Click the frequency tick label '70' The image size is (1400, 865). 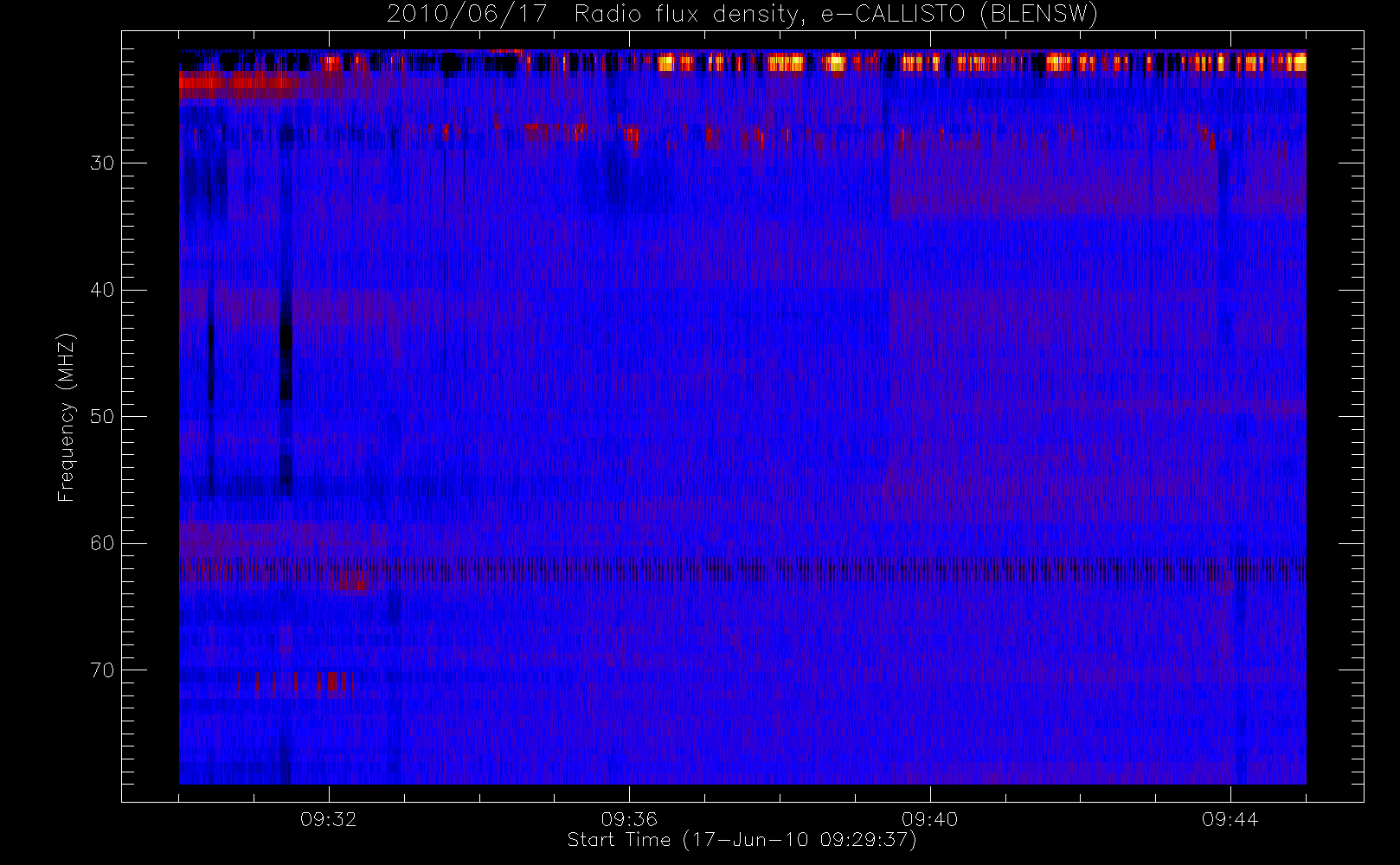click(102, 670)
